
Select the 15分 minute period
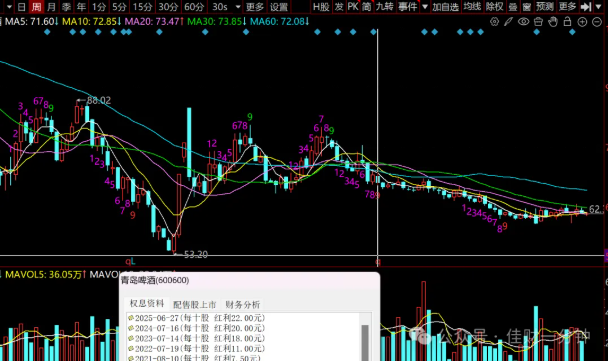click(142, 7)
